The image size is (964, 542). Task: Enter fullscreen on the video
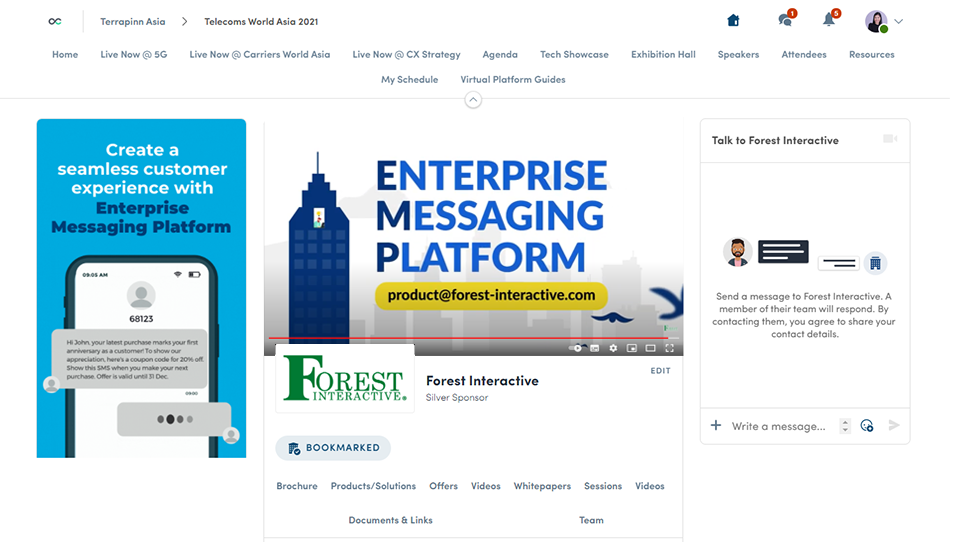point(670,348)
